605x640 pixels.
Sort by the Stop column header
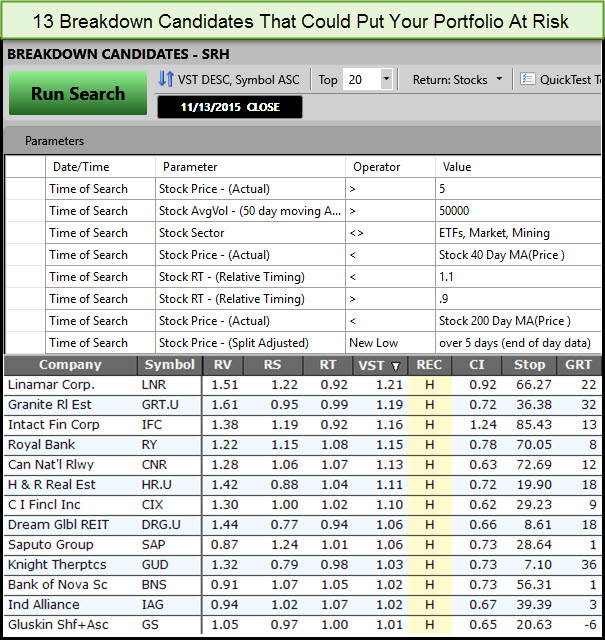[x=529, y=365]
